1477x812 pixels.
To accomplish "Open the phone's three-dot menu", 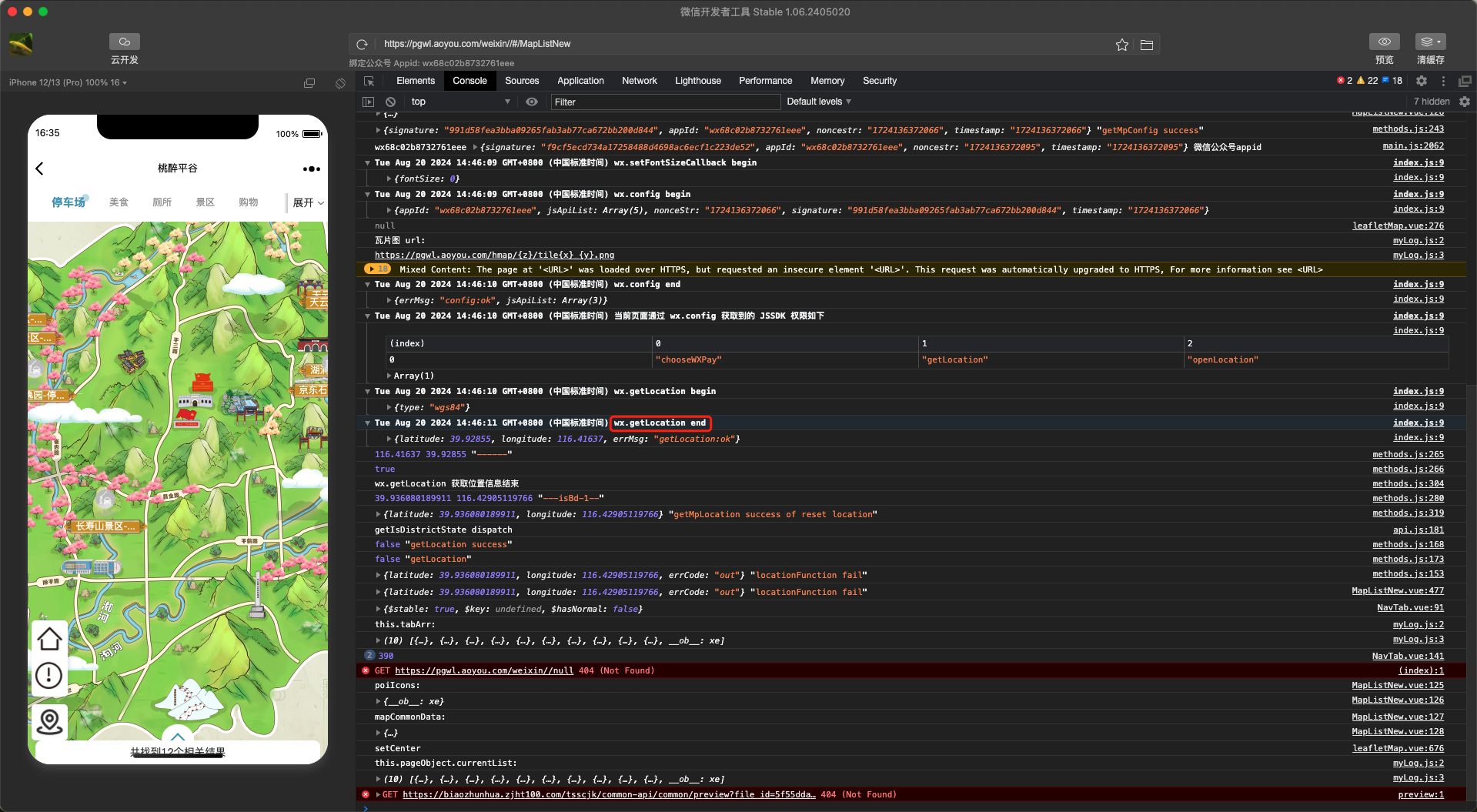I will coord(311,169).
